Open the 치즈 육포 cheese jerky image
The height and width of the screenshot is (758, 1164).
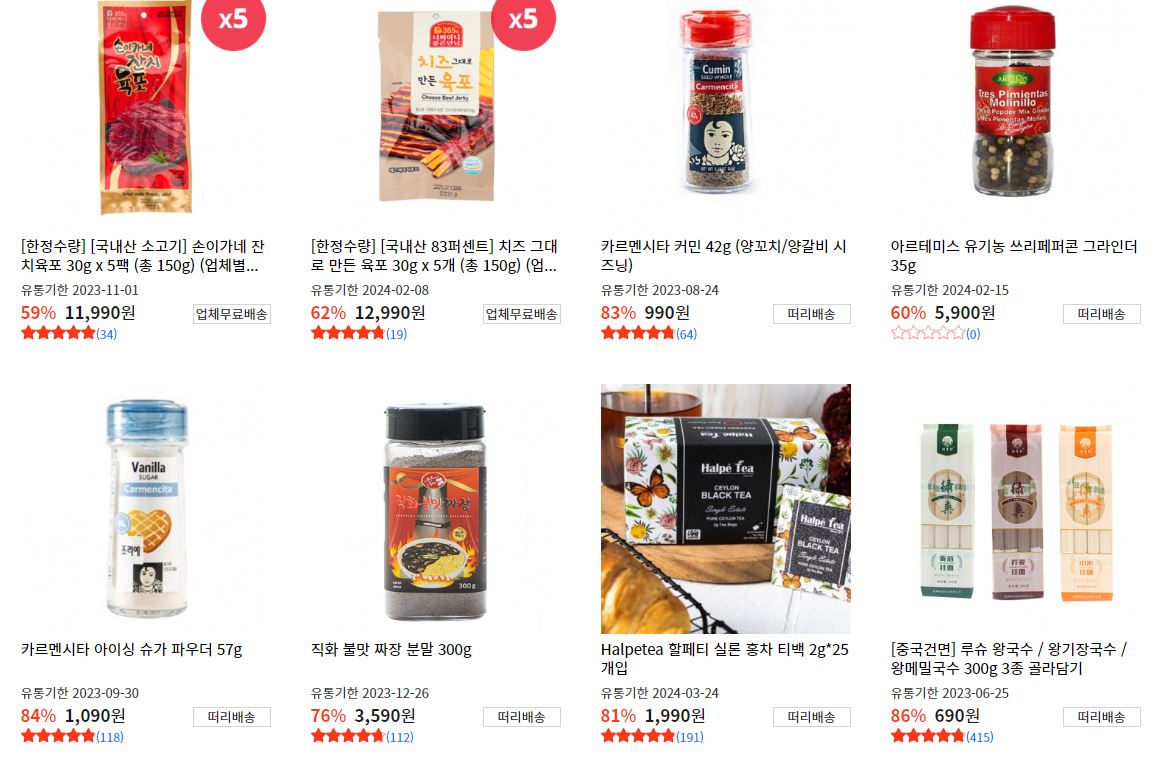(x=436, y=107)
